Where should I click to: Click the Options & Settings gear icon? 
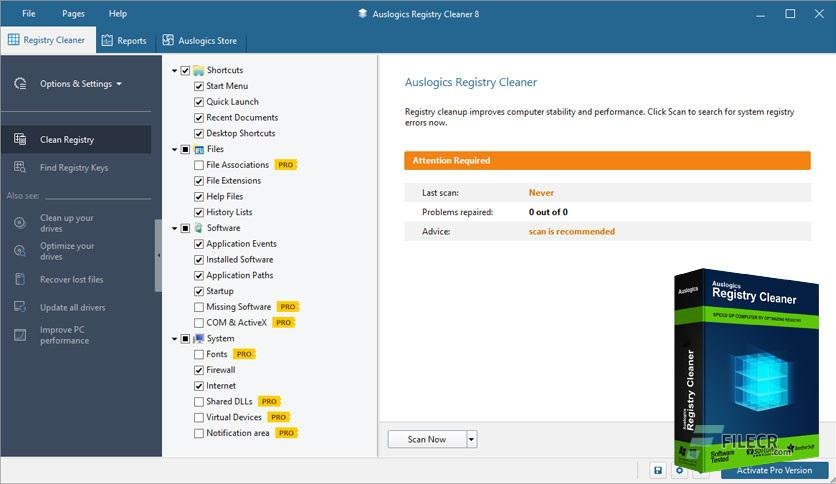(x=20, y=84)
